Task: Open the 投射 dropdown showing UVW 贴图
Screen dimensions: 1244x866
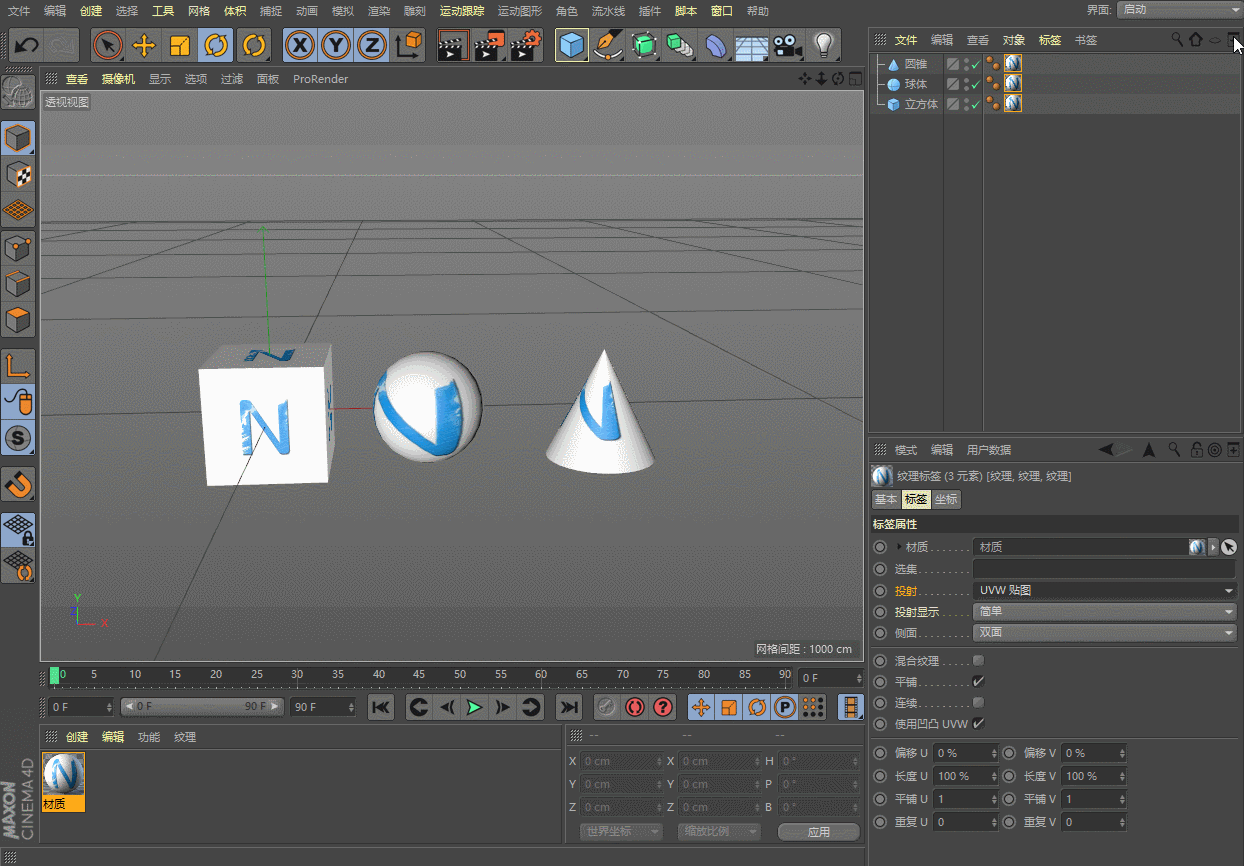Action: [x=1104, y=590]
